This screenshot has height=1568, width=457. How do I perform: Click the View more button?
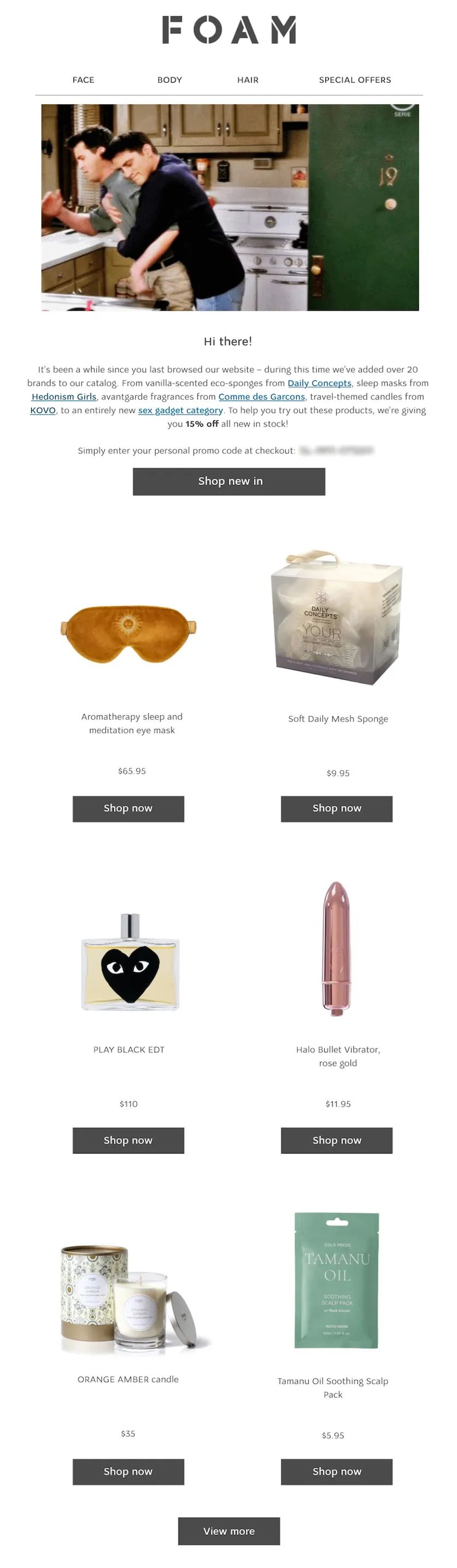click(229, 1531)
